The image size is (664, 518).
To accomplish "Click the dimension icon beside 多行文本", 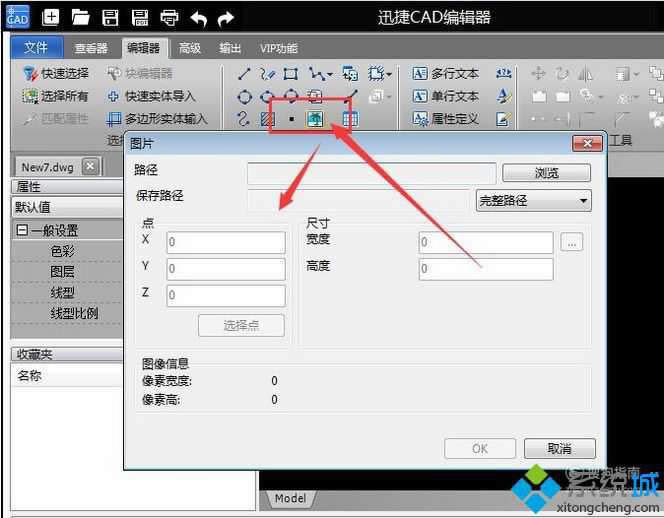I will click(504, 74).
